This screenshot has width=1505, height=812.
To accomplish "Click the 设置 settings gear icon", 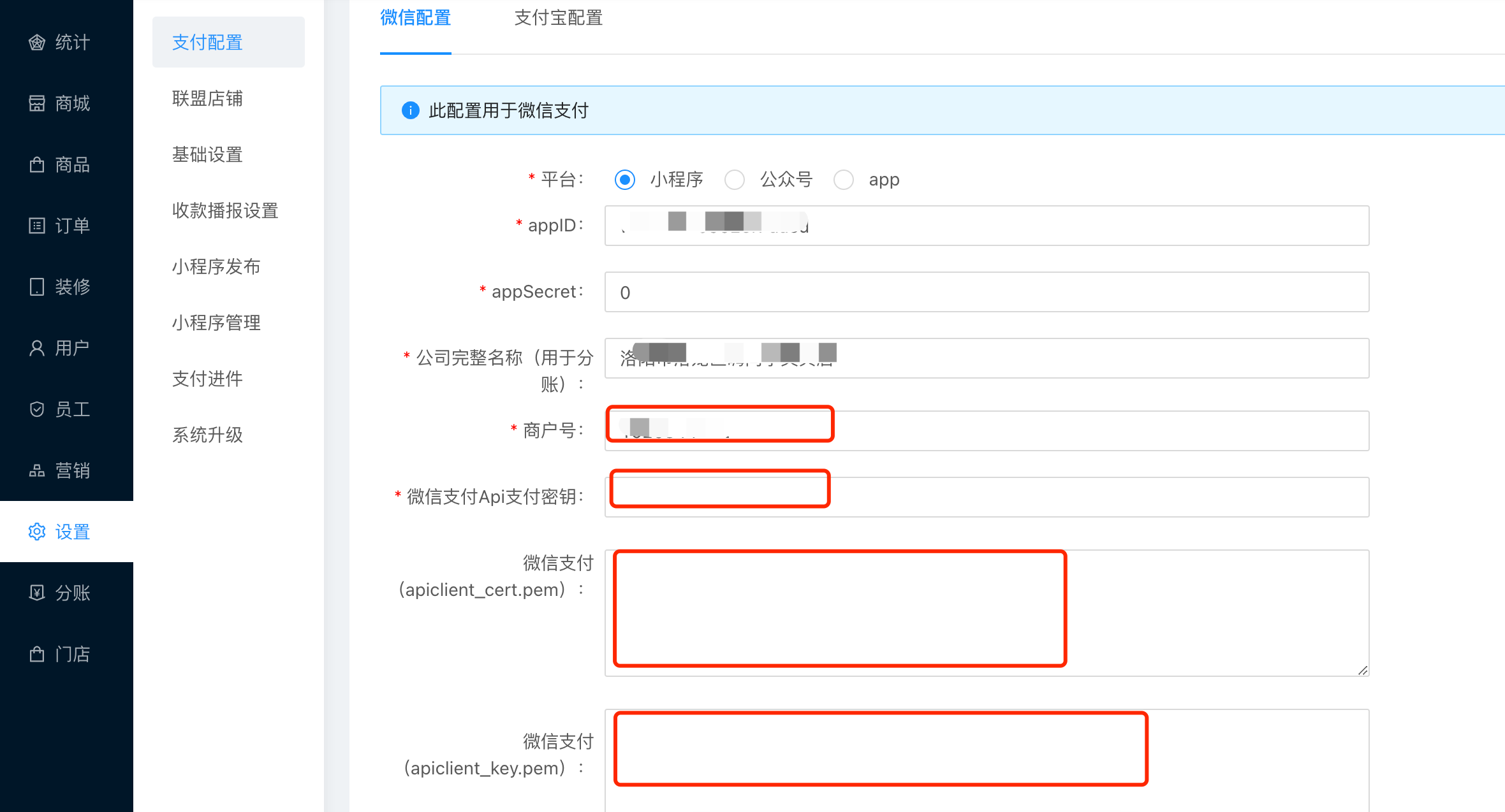I will pos(37,532).
